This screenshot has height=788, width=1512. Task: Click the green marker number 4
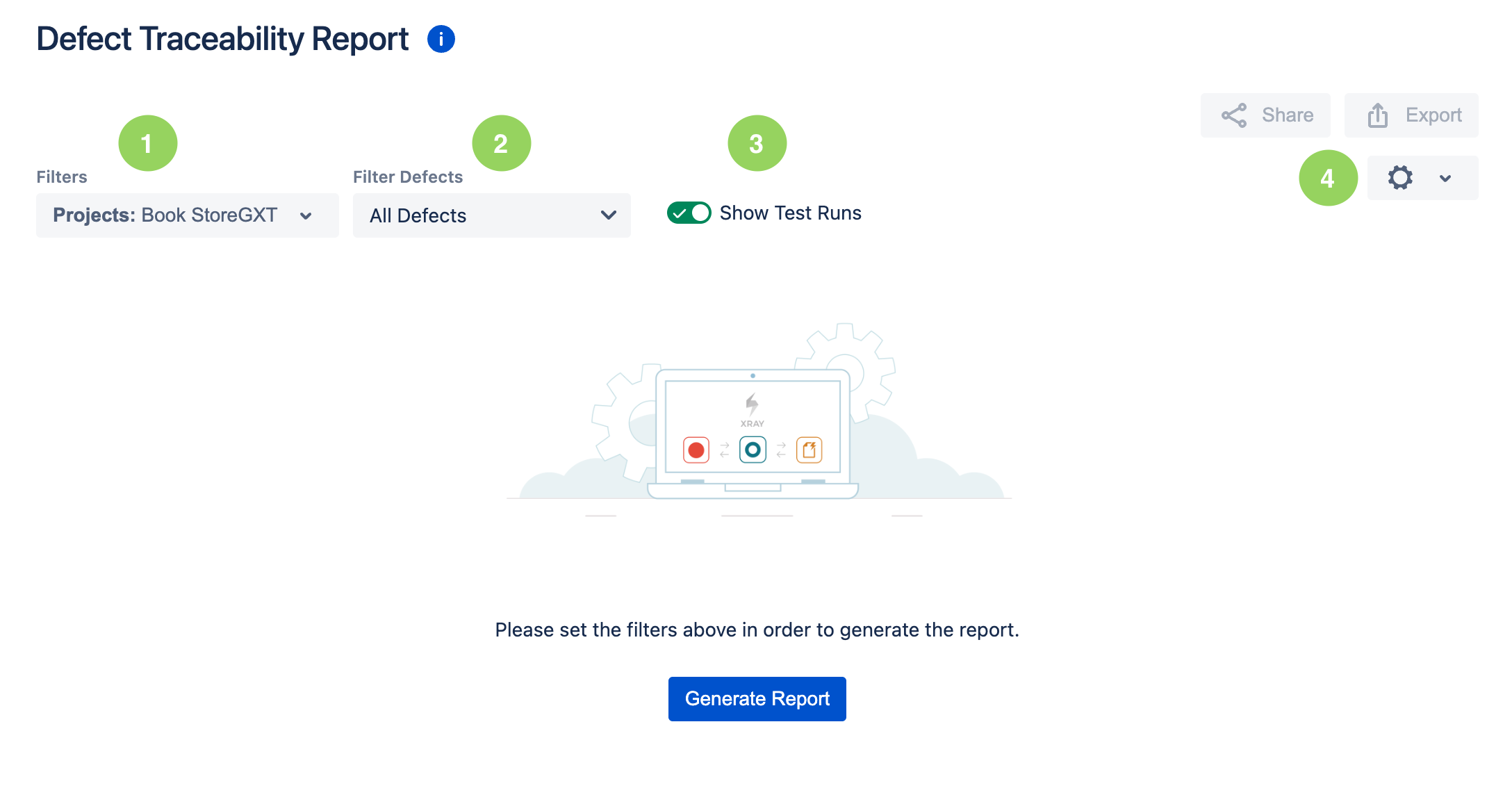tap(1329, 178)
